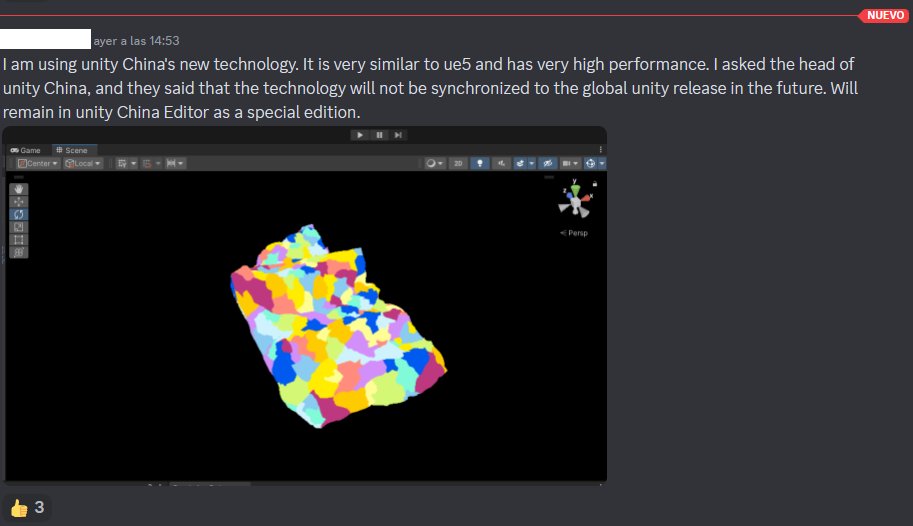This screenshot has height=526, width=913.
Task: Select the Hand view tool
Action: pyautogui.click(x=19, y=189)
